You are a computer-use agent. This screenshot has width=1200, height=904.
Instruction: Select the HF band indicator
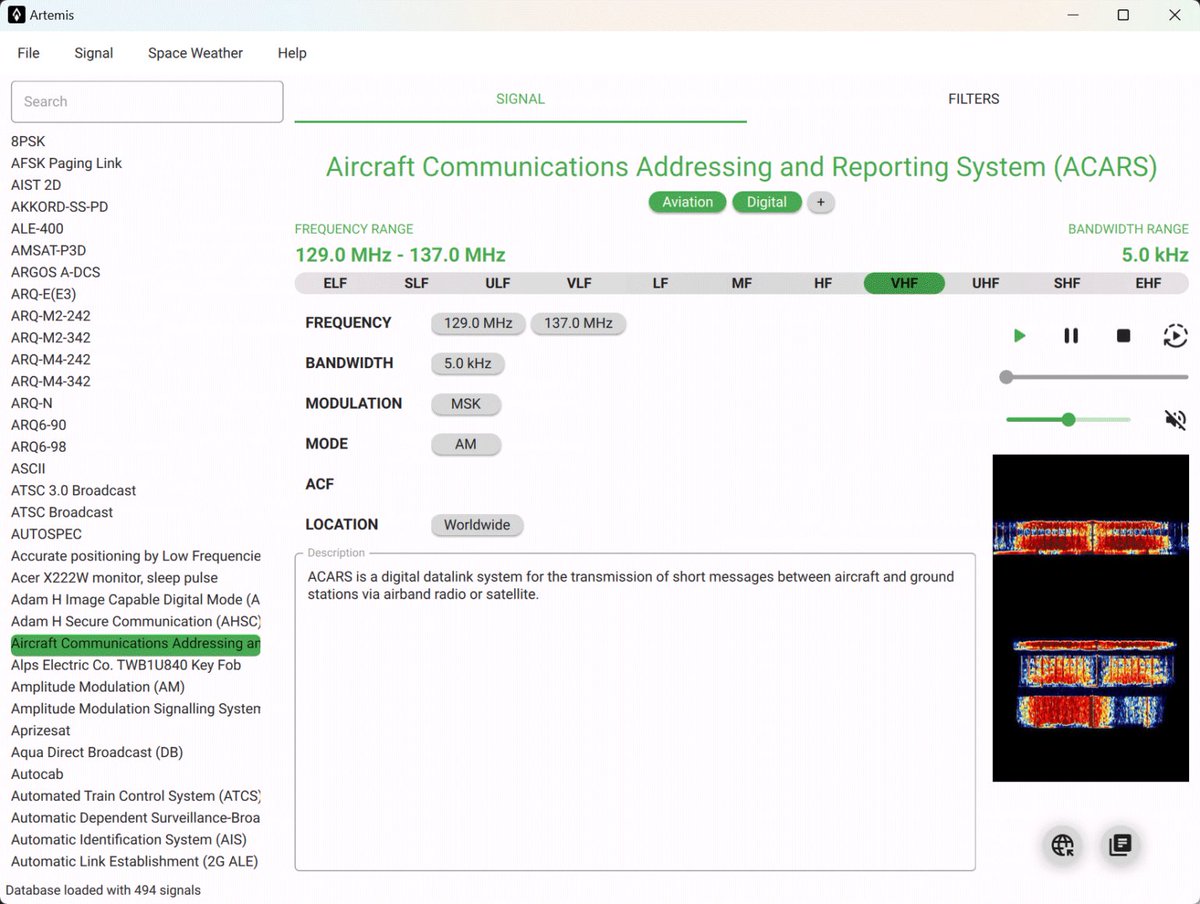823,283
